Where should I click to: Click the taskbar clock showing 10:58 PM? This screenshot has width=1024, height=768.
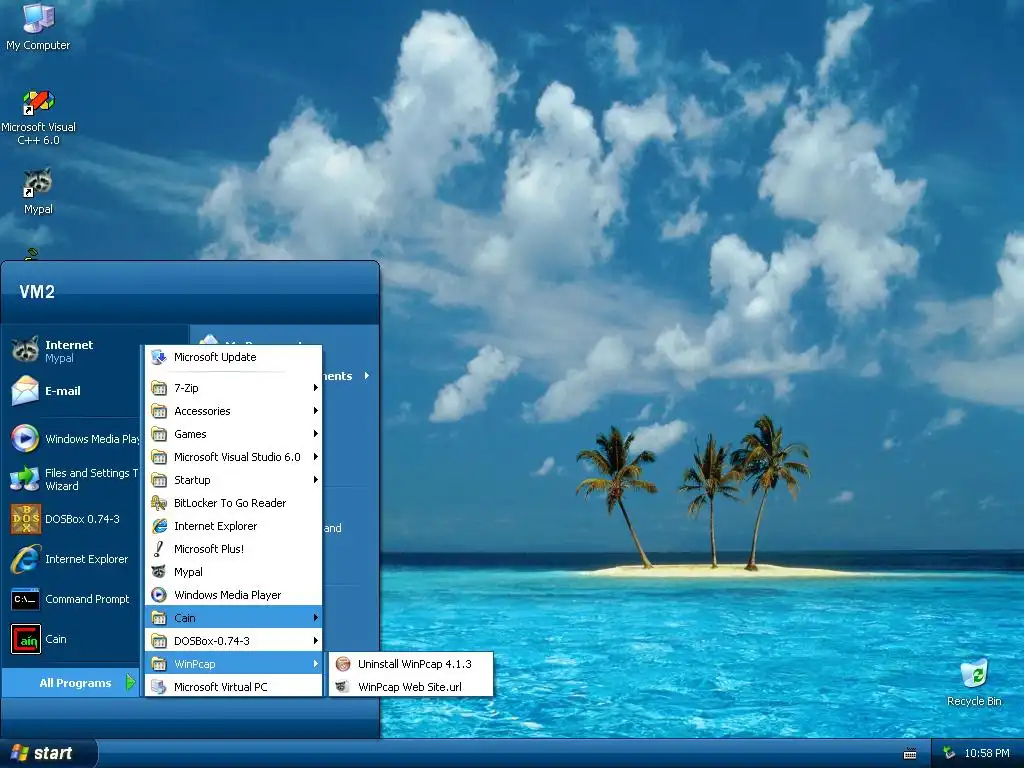click(x=987, y=754)
